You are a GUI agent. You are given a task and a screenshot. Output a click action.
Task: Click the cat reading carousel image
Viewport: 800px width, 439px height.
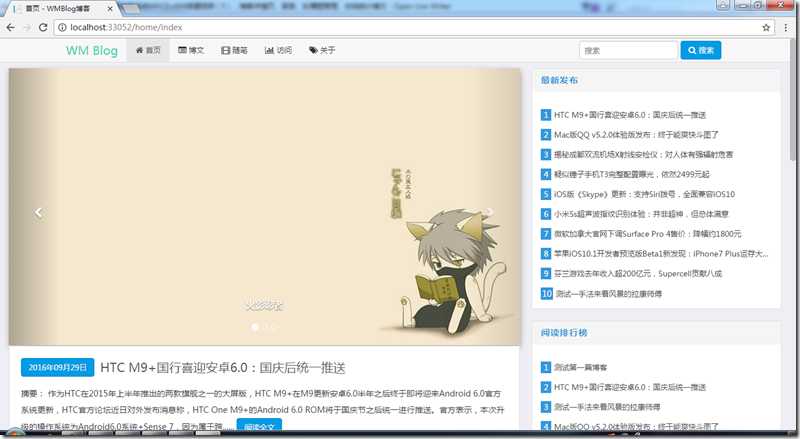point(265,207)
